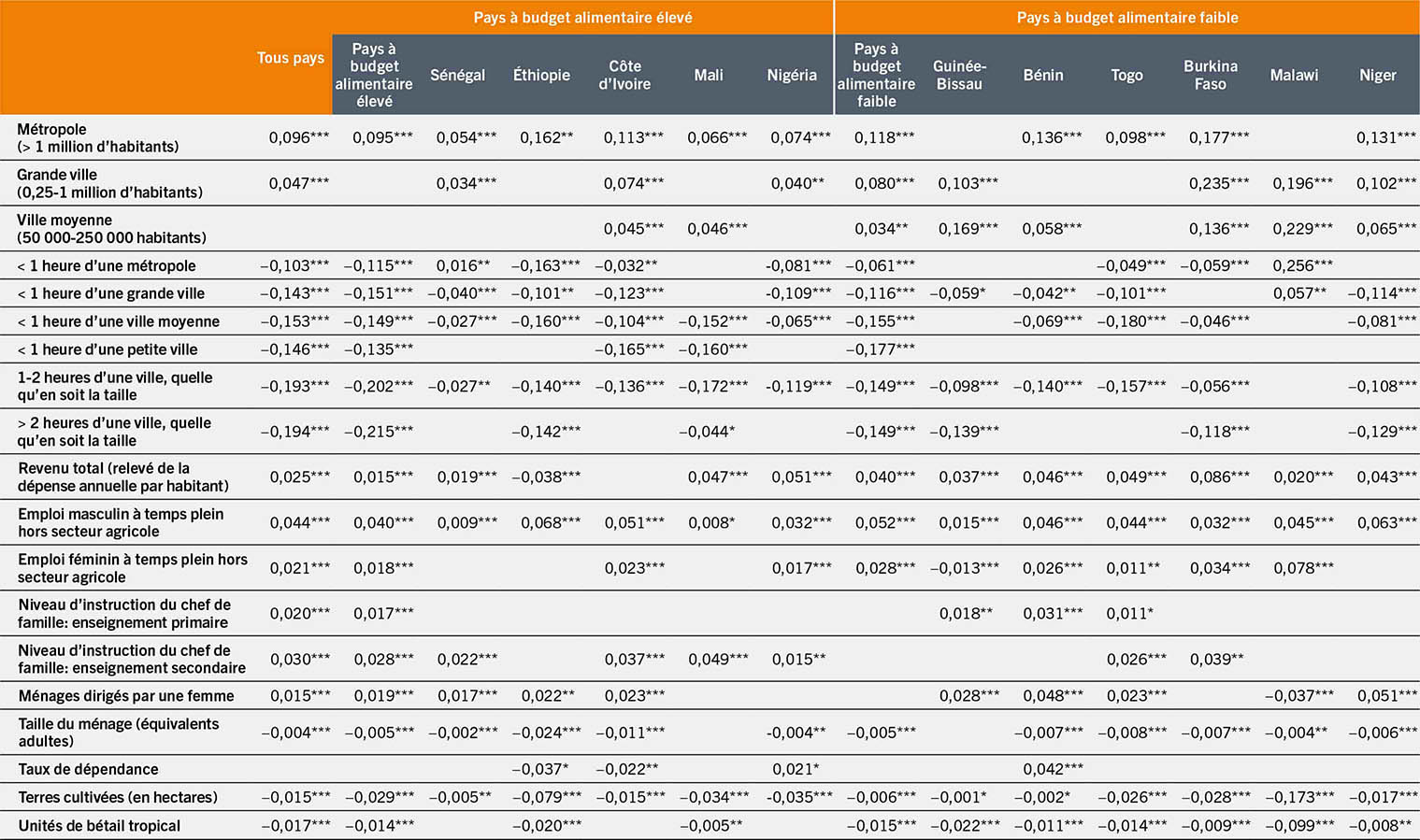
Task: Select the Mali column header
Action: tap(709, 76)
